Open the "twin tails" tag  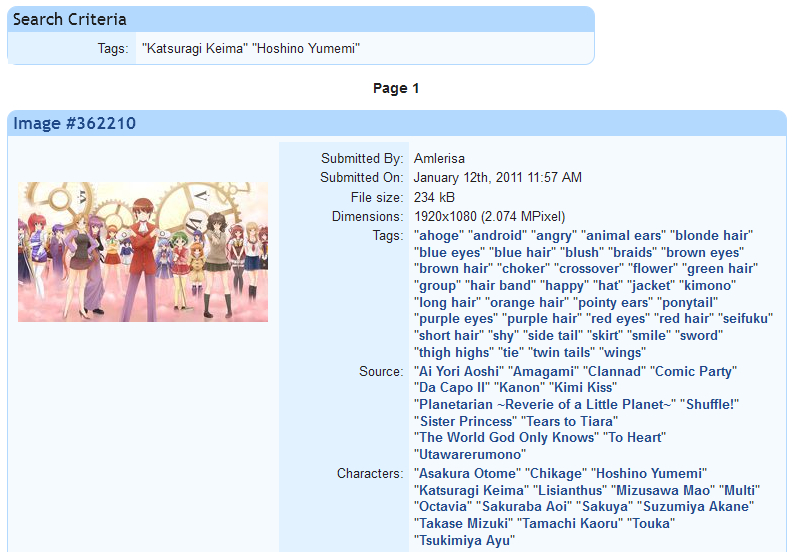561,352
